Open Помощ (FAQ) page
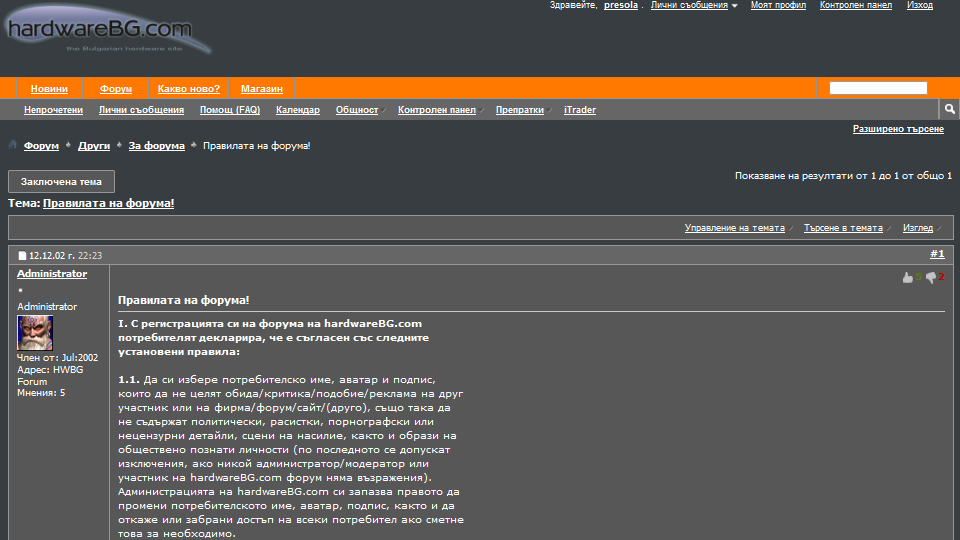This screenshot has height=540, width=960. click(230, 110)
